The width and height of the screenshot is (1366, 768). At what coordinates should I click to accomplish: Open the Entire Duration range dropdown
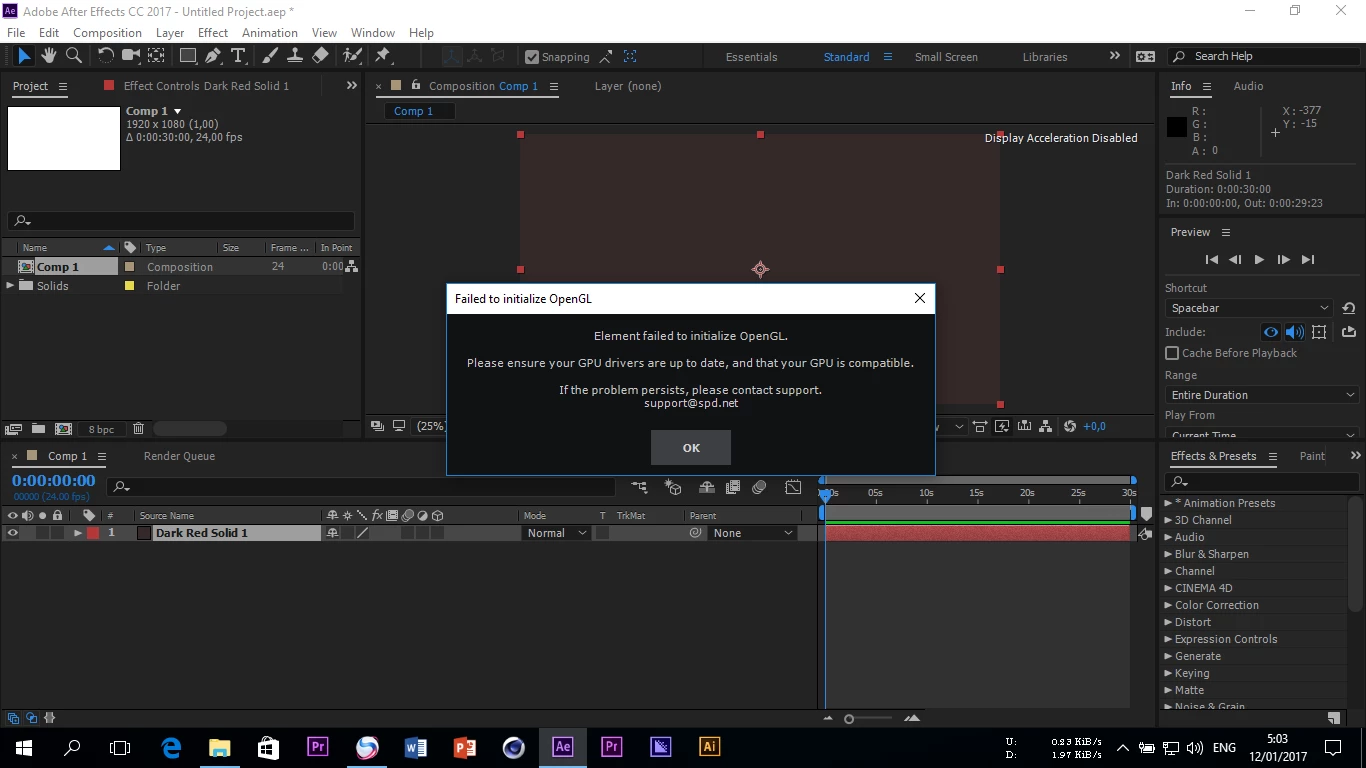1262,395
